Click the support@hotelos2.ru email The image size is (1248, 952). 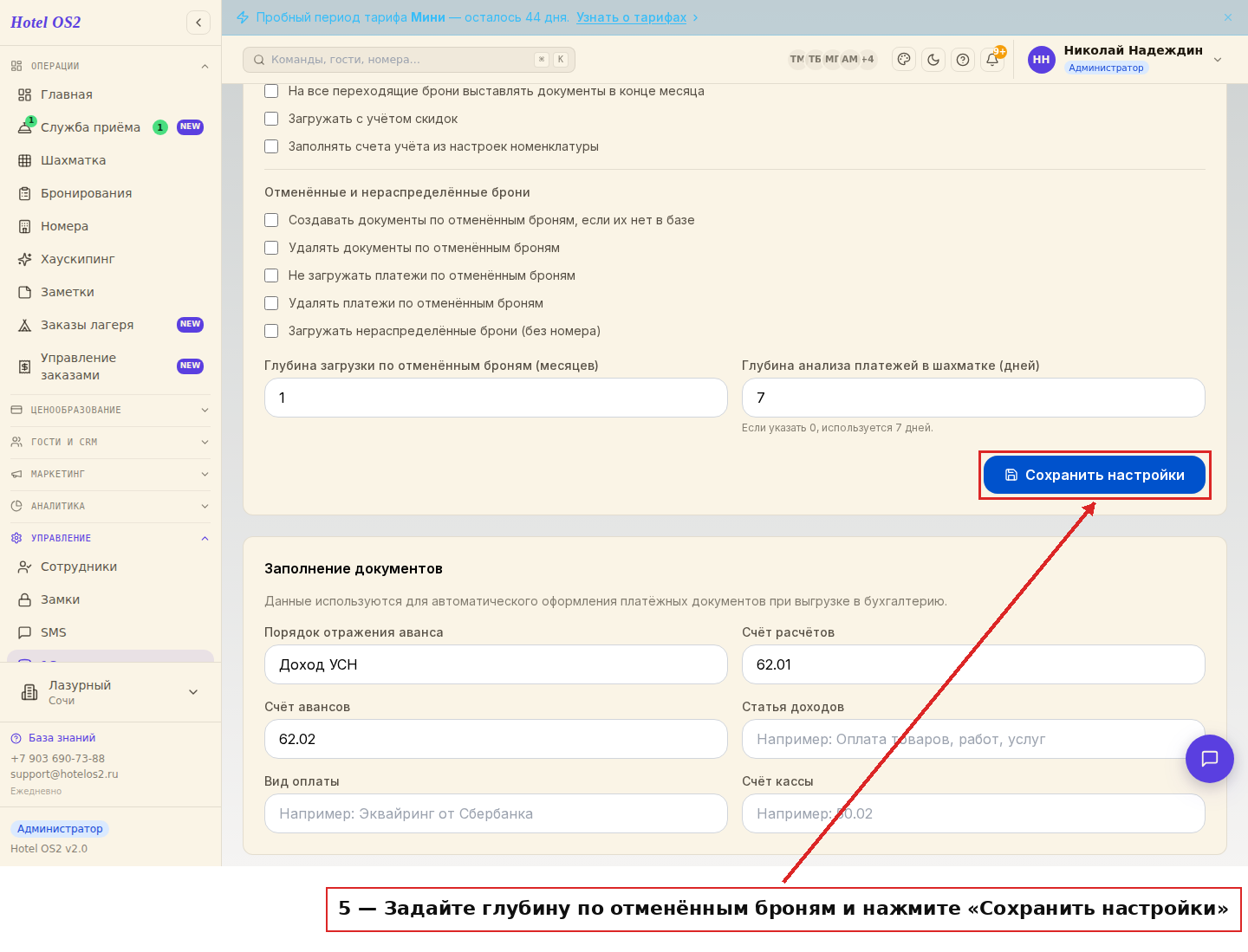(64, 774)
